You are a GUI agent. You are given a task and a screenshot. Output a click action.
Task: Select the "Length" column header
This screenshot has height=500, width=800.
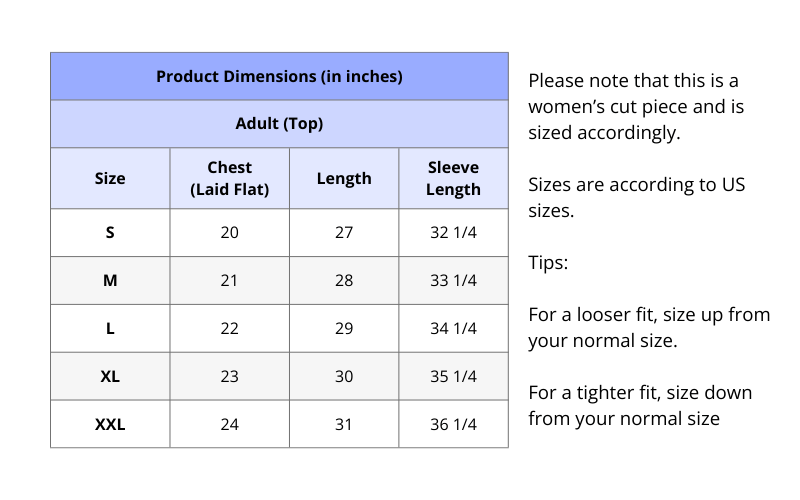tap(344, 179)
